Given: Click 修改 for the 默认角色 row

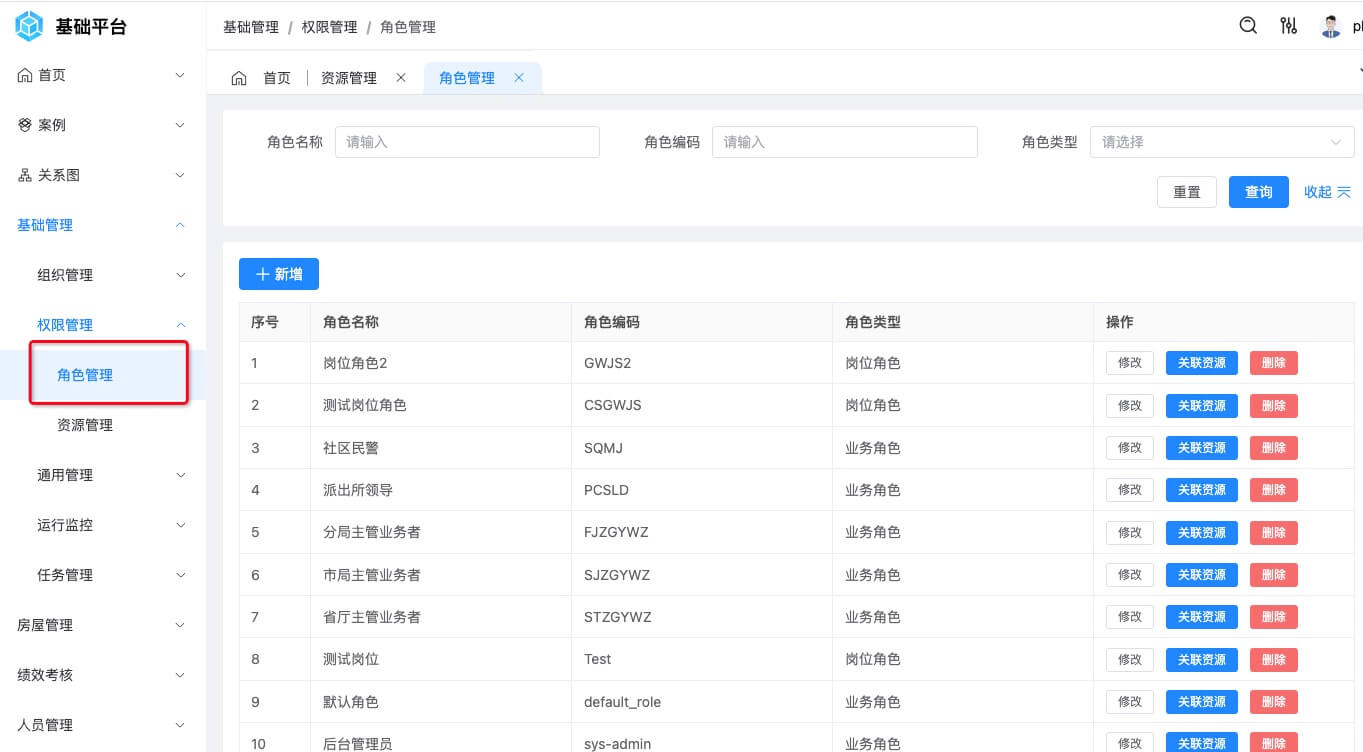Looking at the screenshot, I should click(1130, 702).
